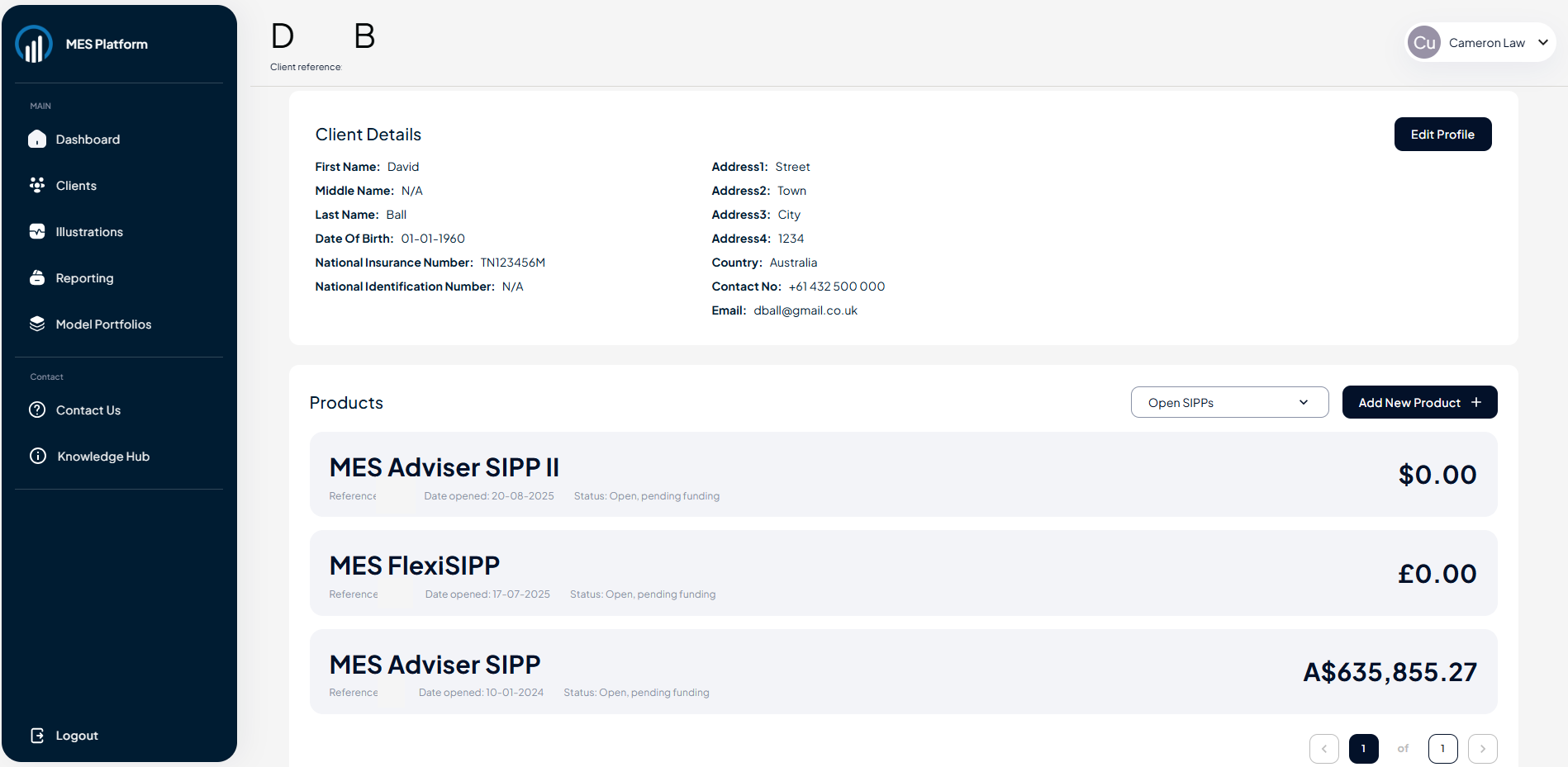The image size is (1568, 767).
Task: Expand the Cameron Law account menu chevron
Action: 1542,43
